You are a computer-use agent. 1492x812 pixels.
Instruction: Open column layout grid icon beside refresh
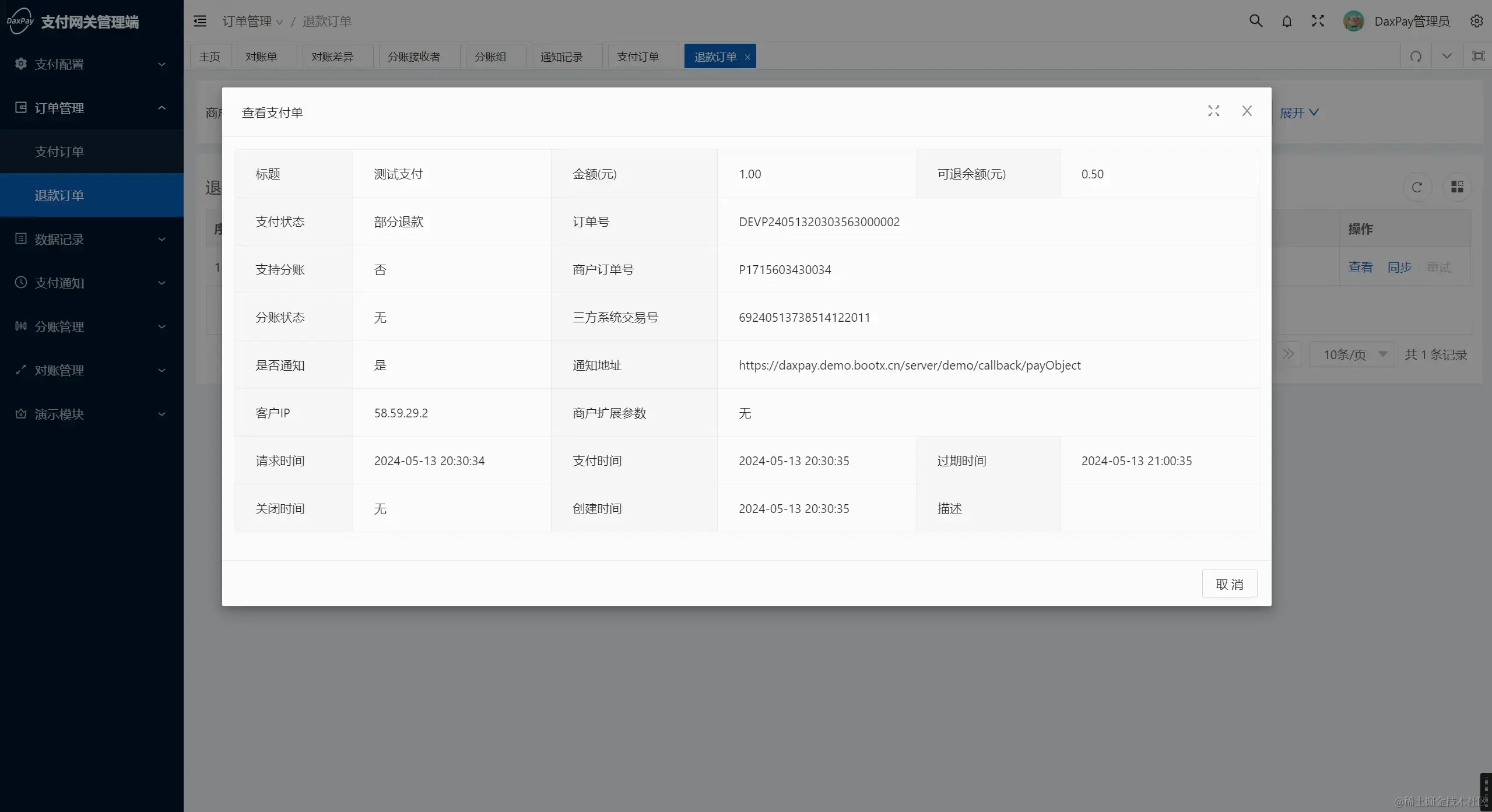coord(1456,187)
